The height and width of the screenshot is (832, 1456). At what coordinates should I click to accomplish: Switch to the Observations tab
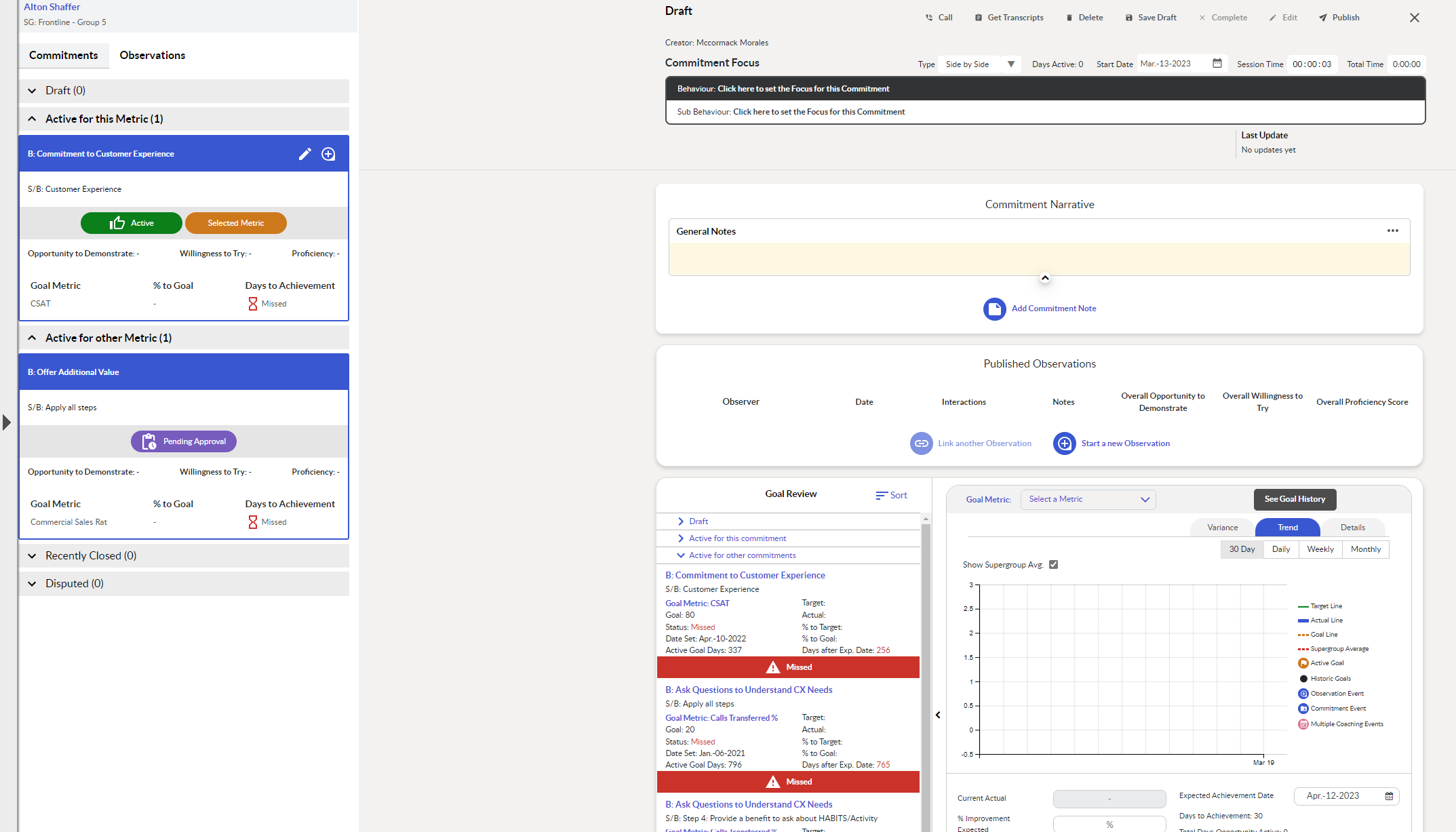(x=152, y=56)
